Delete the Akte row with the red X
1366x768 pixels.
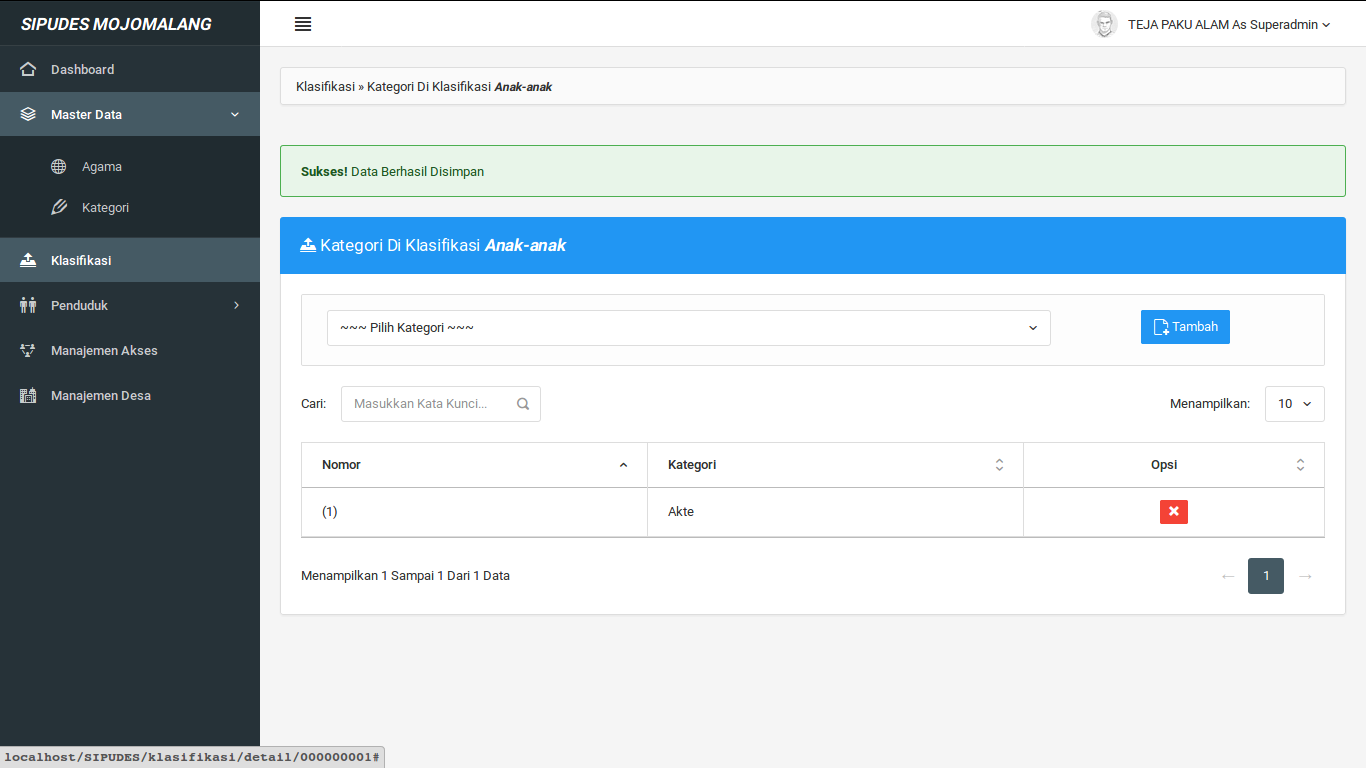(x=1174, y=511)
